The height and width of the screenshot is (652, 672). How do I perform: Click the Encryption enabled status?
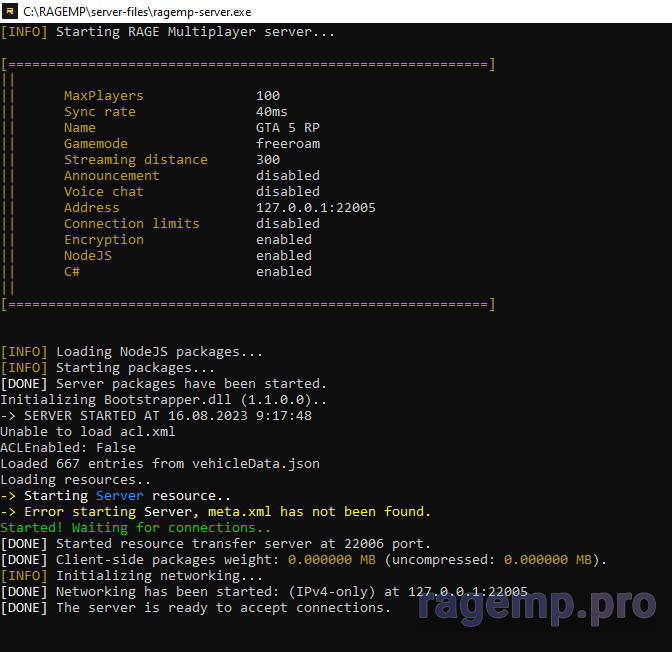coord(284,240)
